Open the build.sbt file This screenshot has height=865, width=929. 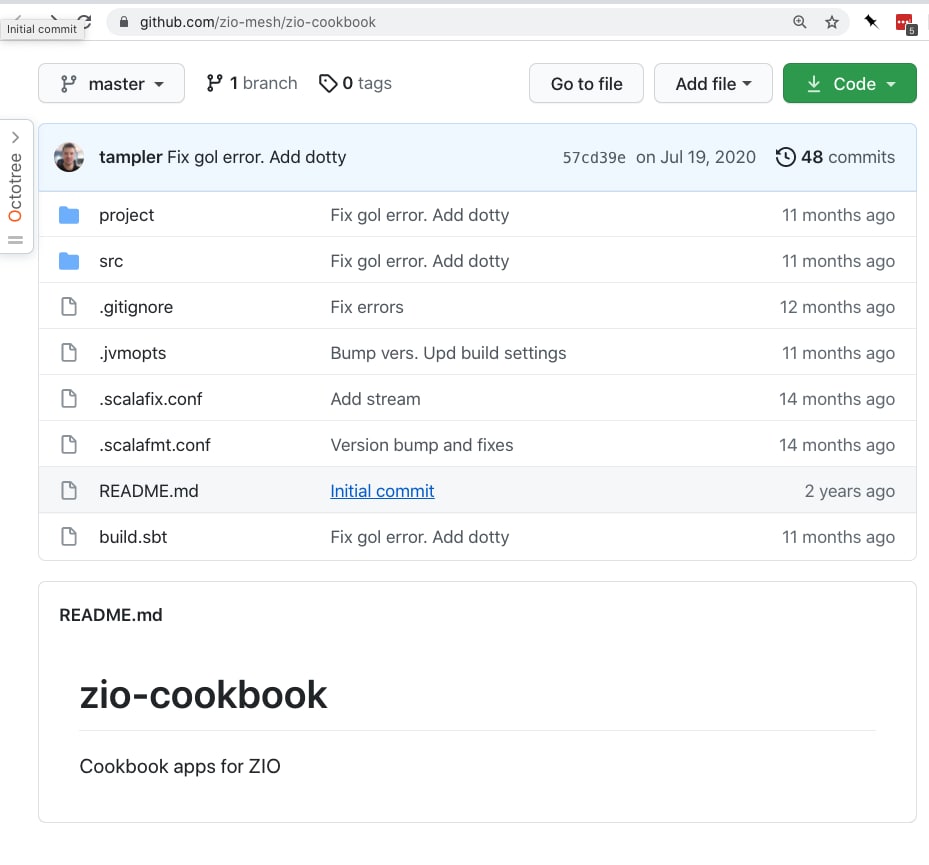click(x=133, y=537)
